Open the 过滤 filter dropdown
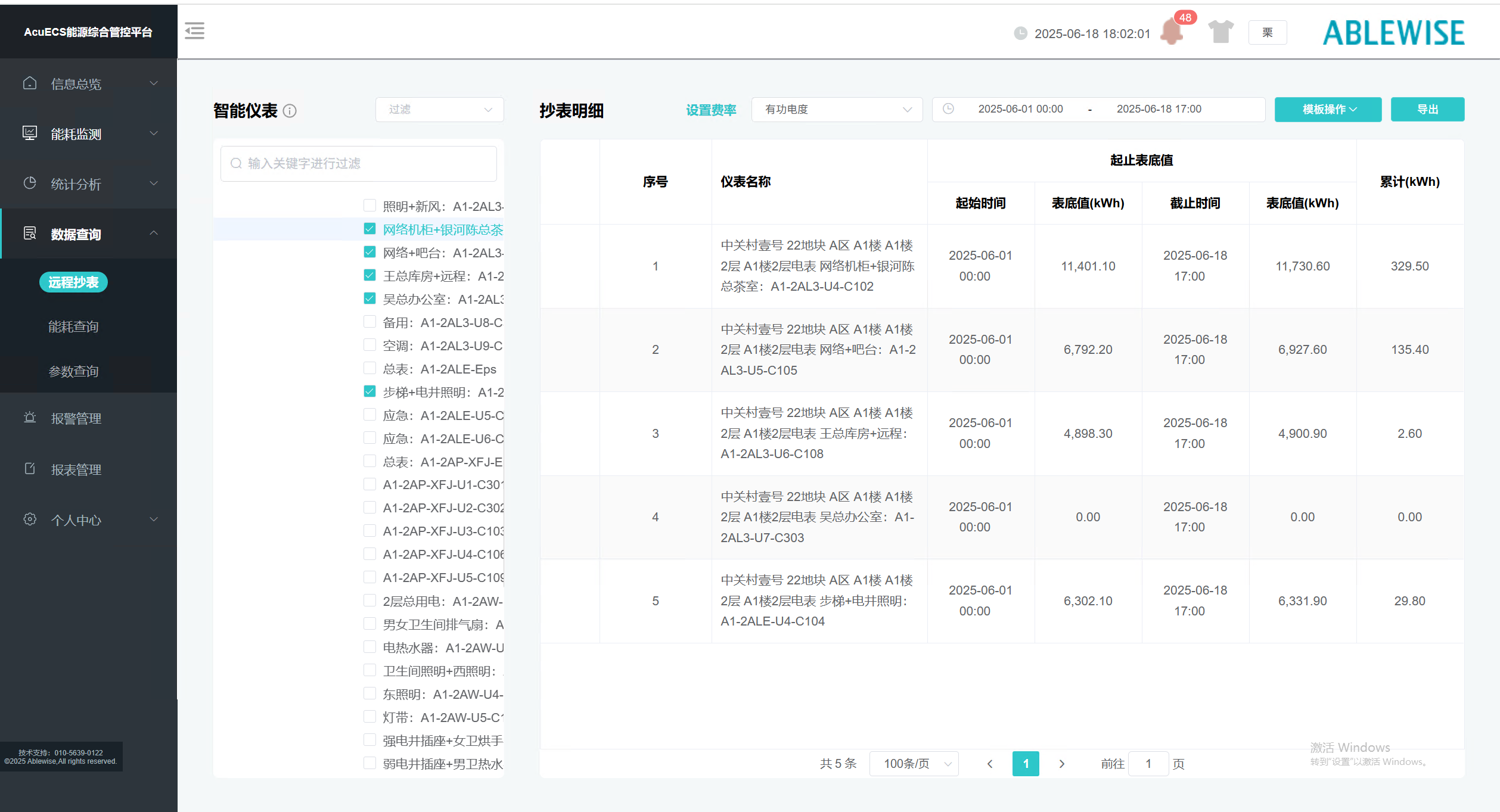Screen dimensions: 1500x812 tap(439, 110)
